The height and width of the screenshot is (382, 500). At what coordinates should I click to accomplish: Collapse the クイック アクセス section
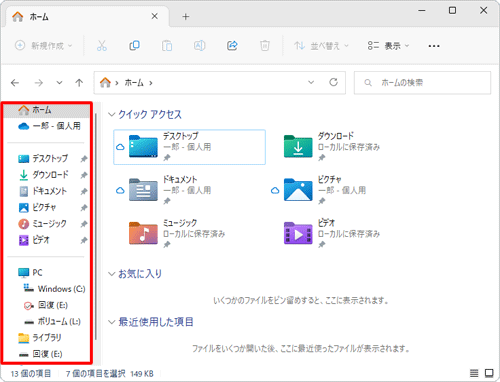click(111, 114)
